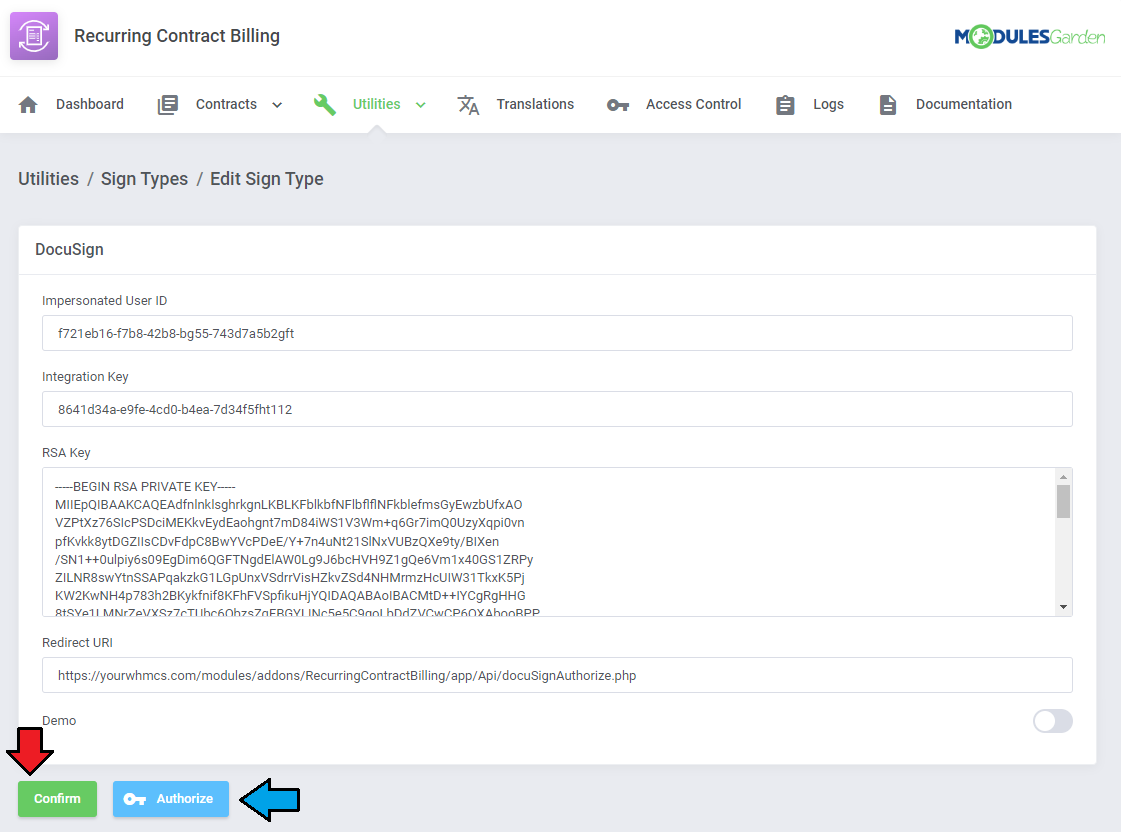
Task: Go to the Translations page
Action: click(x=535, y=104)
